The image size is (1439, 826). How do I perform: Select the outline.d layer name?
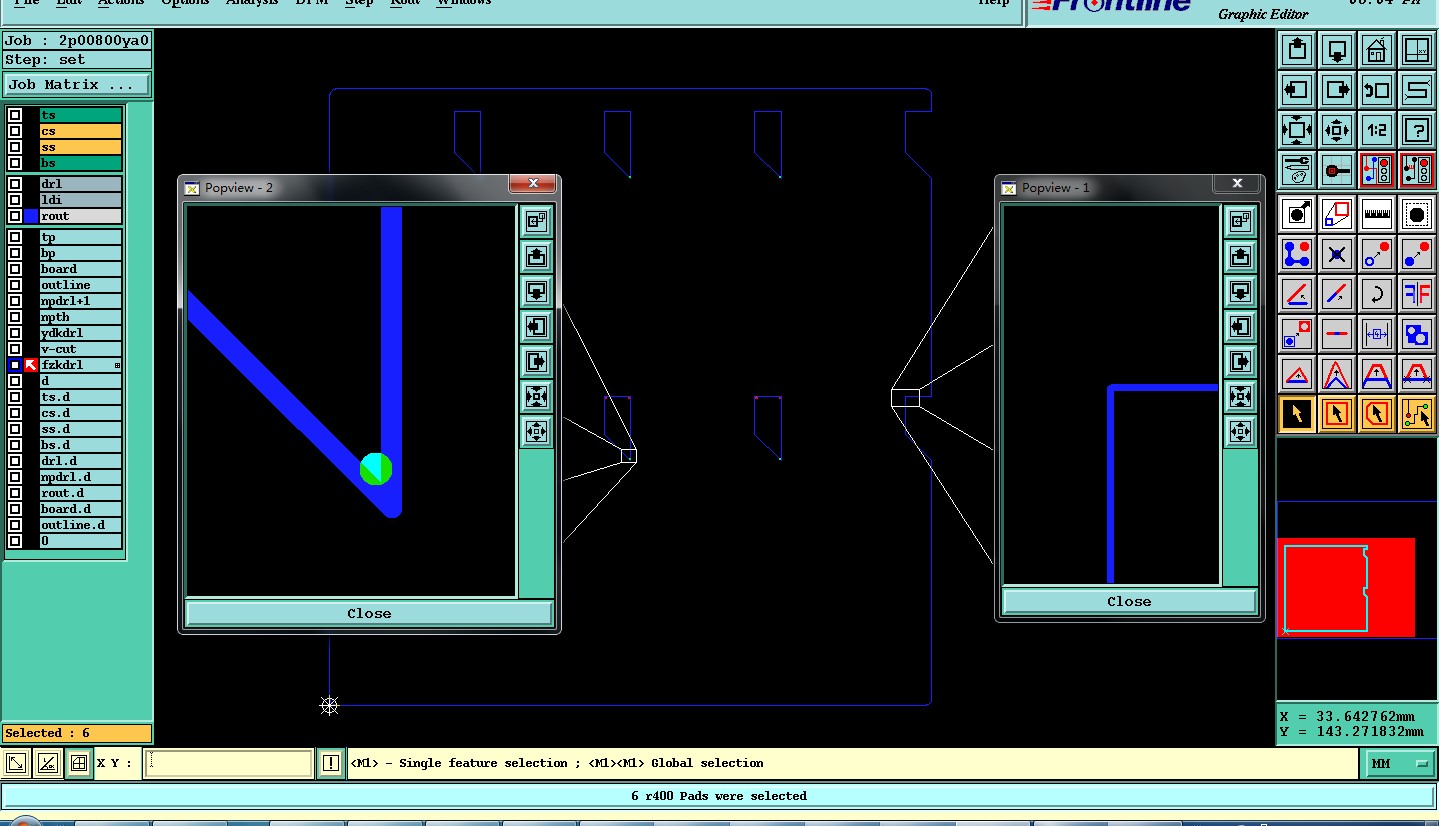pos(80,525)
